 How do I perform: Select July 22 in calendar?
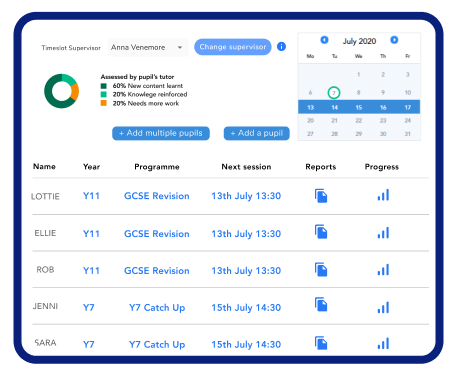359,120
